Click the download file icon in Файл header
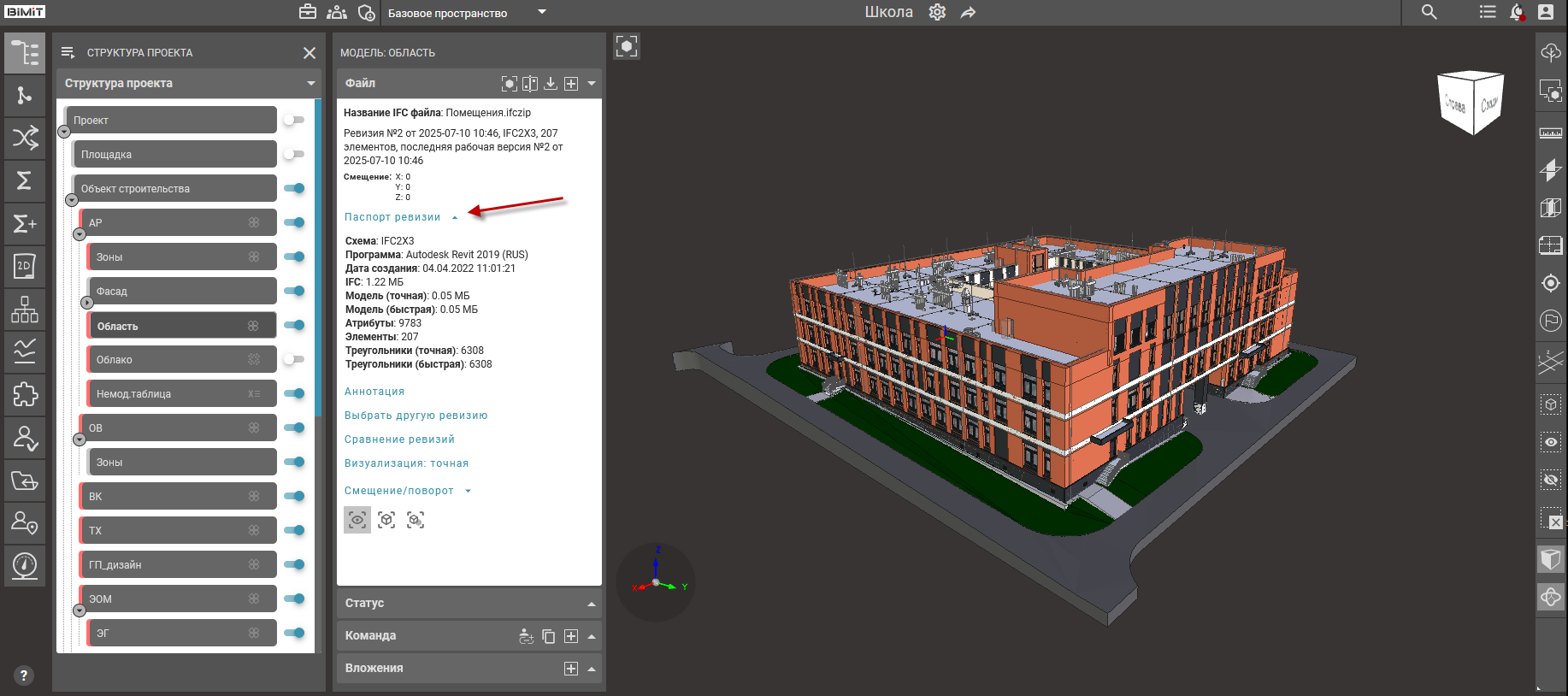 [x=551, y=83]
